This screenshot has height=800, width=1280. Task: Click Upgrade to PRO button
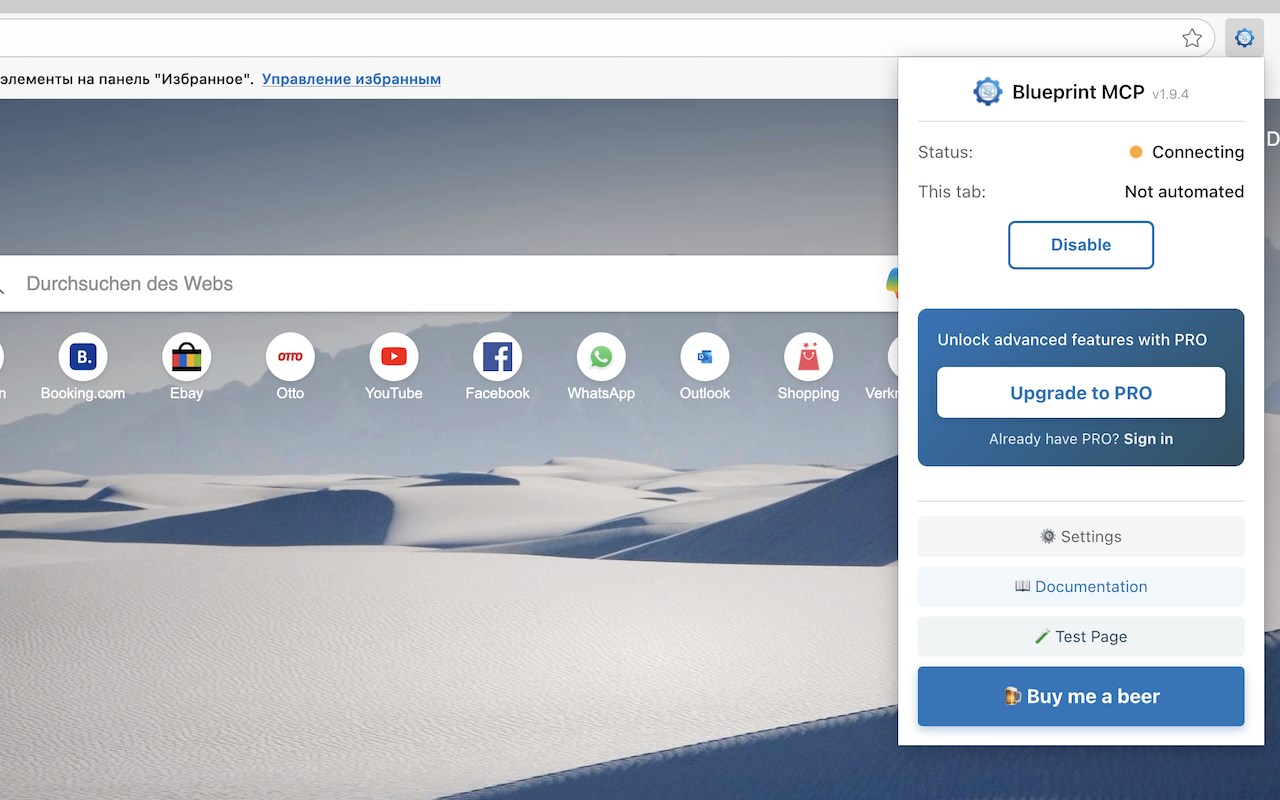[1081, 393]
